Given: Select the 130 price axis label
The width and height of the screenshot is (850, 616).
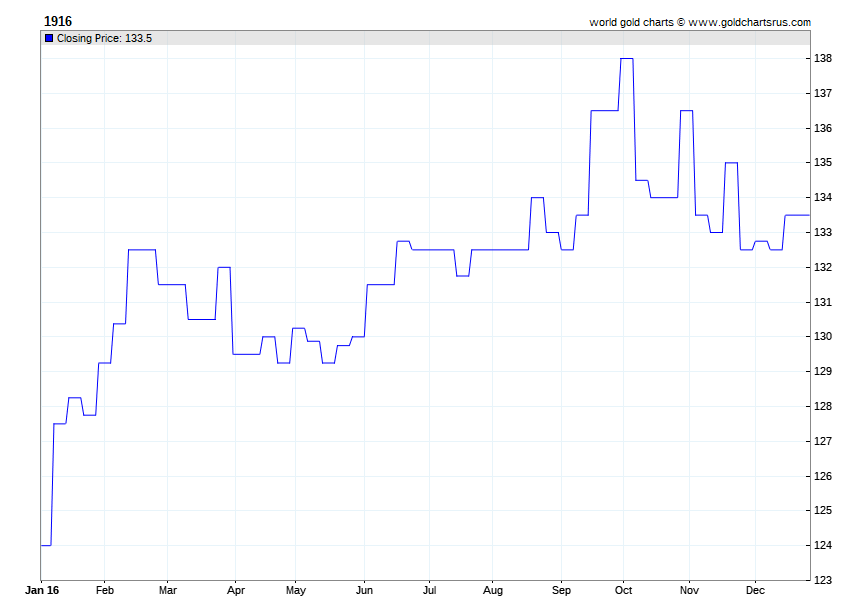Looking at the screenshot, I should pos(824,337).
